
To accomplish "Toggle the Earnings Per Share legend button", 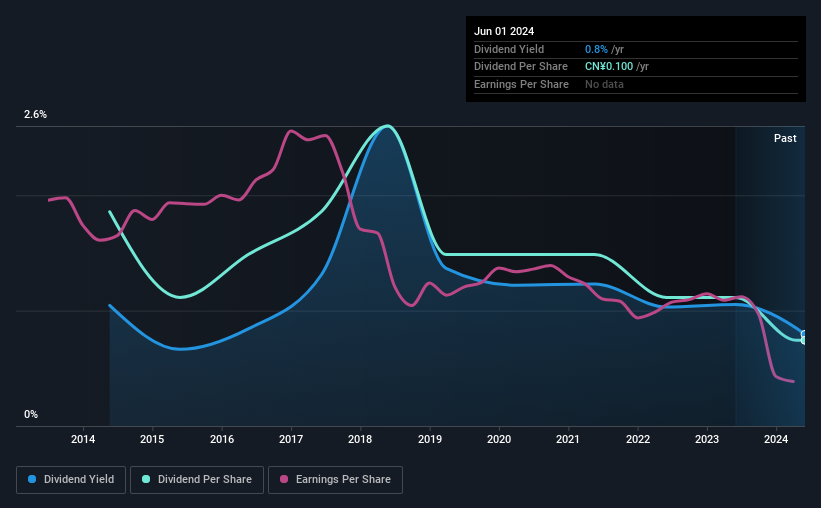I will (x=335, y=480).
